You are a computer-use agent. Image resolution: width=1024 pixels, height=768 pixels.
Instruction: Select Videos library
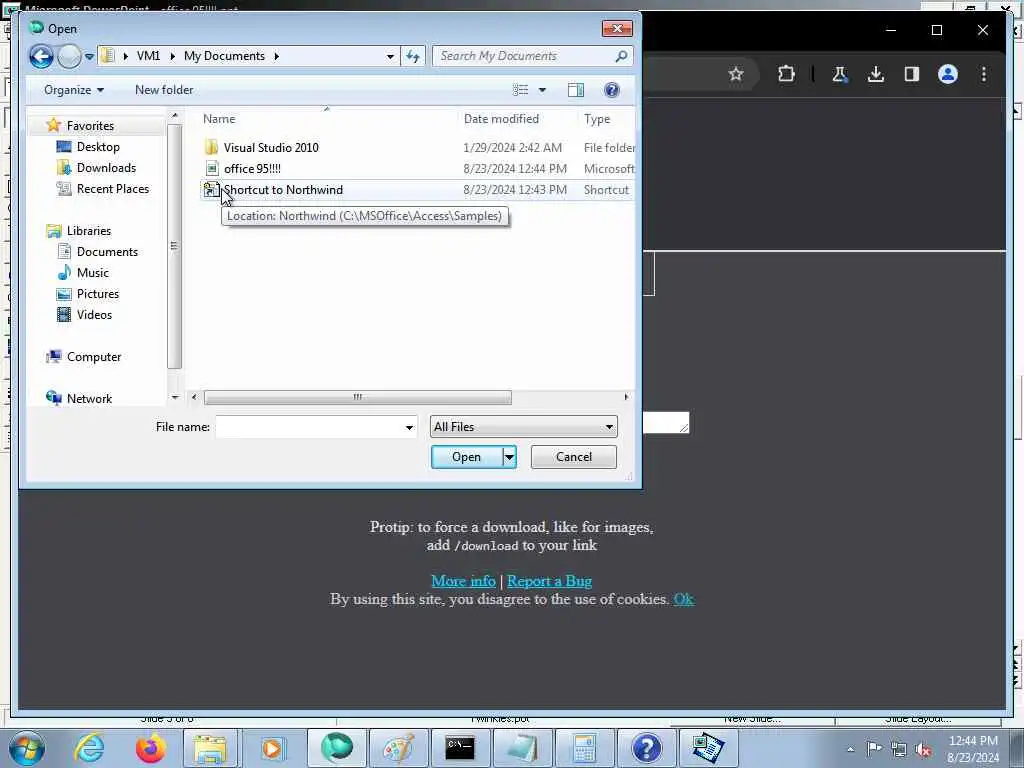click(94, 315)
